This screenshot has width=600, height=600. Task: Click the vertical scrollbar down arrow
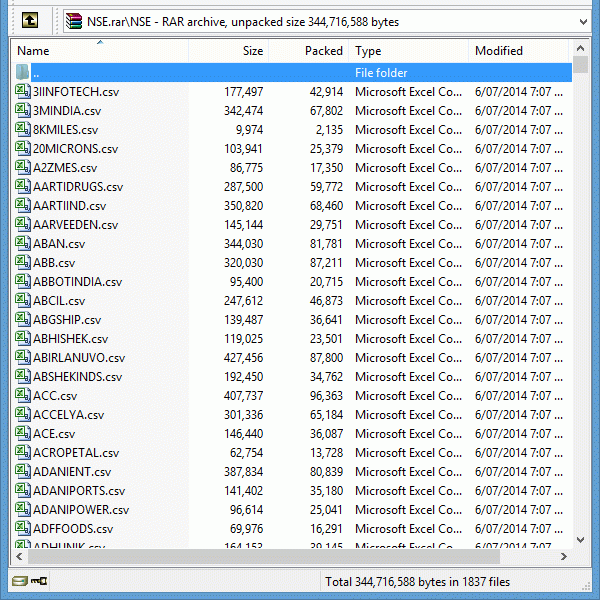tap(580, 540)
